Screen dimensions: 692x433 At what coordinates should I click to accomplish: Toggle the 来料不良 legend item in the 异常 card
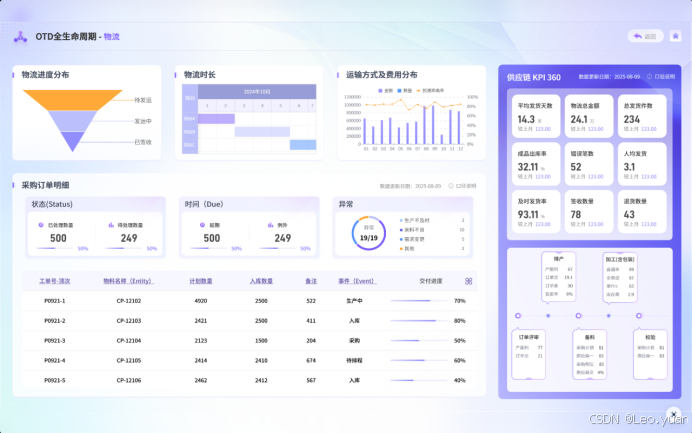click(x=412, y=230)
